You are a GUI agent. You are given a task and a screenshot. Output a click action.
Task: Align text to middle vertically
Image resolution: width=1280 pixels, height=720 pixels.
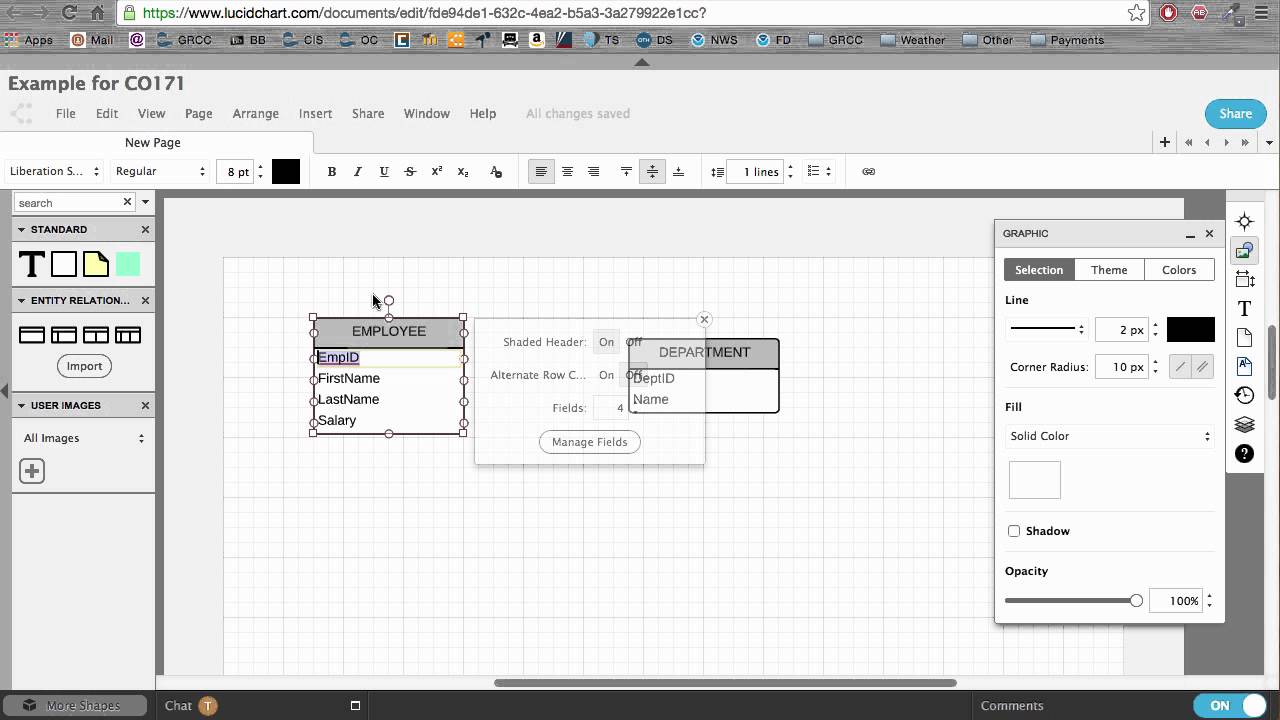(652, 172)
